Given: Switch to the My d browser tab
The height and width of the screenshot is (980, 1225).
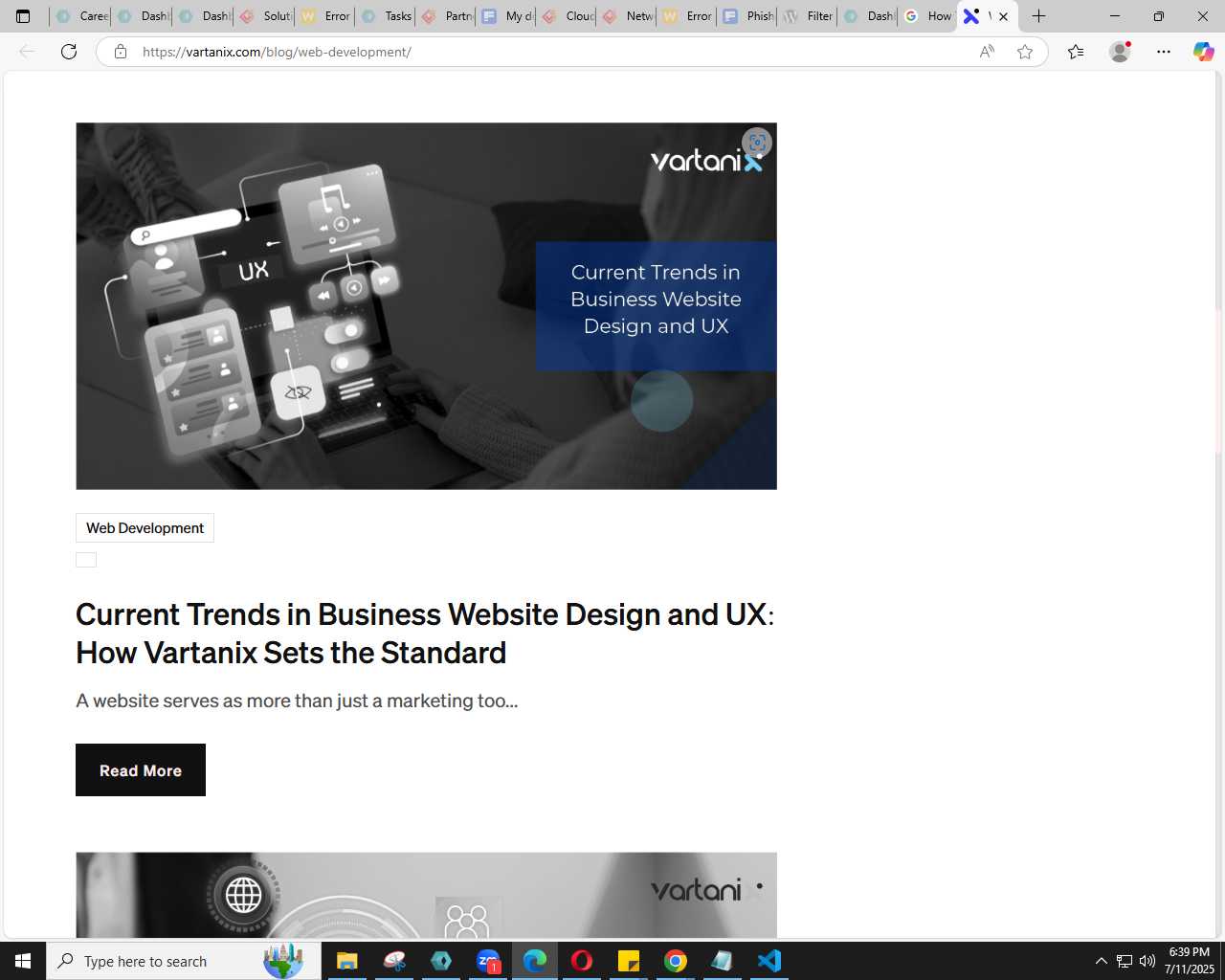Looking at the screenshot, I should (507, 16).
